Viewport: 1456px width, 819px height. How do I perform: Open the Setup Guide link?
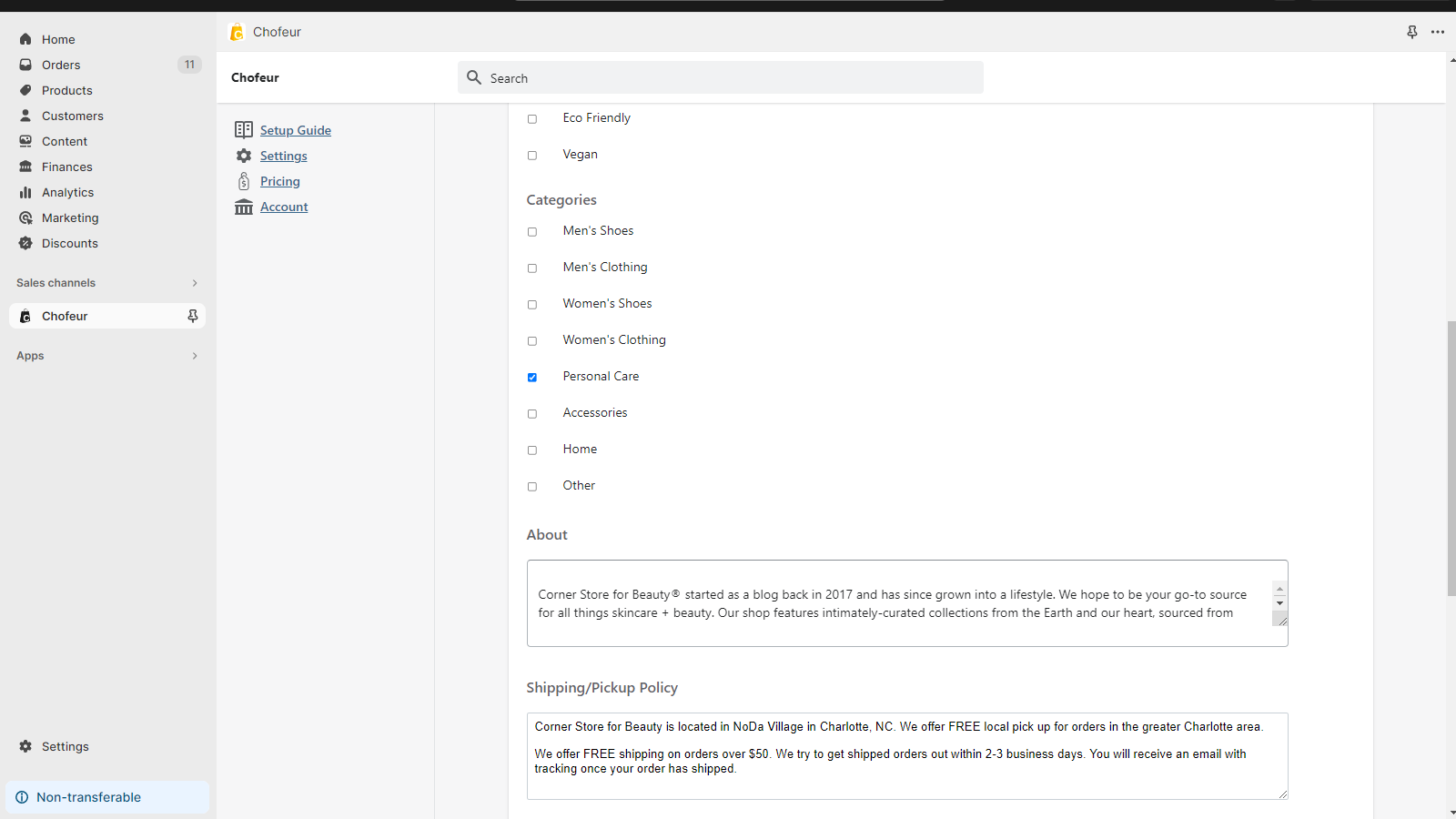(x=296, y=130)
